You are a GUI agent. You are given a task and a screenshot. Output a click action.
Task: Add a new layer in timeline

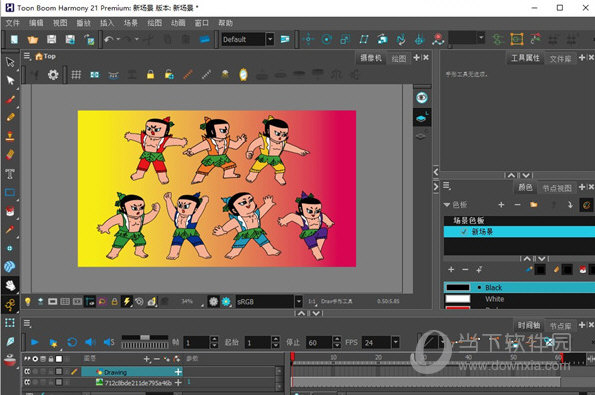pos(146,359)
